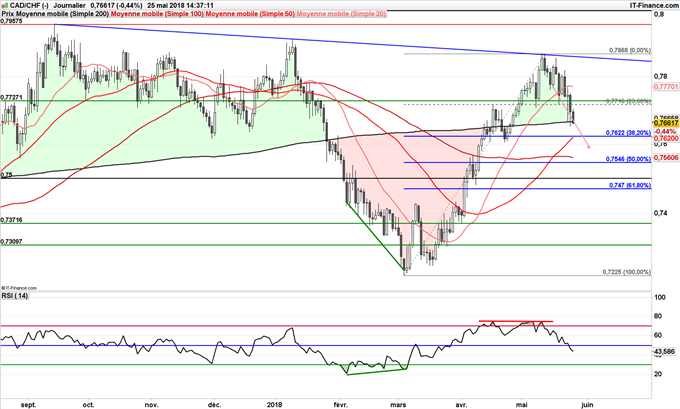Image resolution: width=680 pixels, height=409 pixels.
Task: Click the sept. month label on time axis
Action: (29, 405)
